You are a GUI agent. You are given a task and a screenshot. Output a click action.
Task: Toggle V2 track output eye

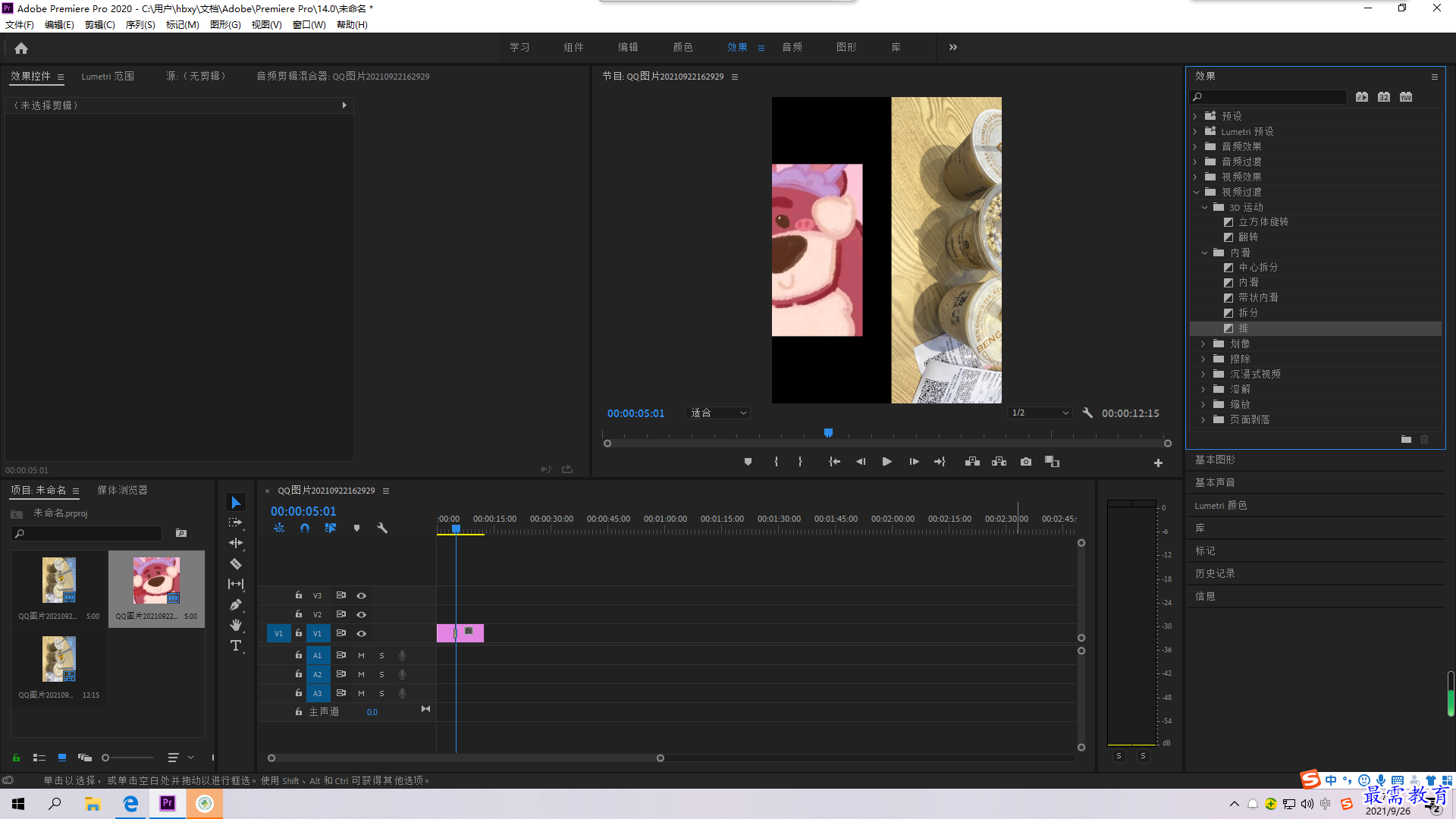362,615
